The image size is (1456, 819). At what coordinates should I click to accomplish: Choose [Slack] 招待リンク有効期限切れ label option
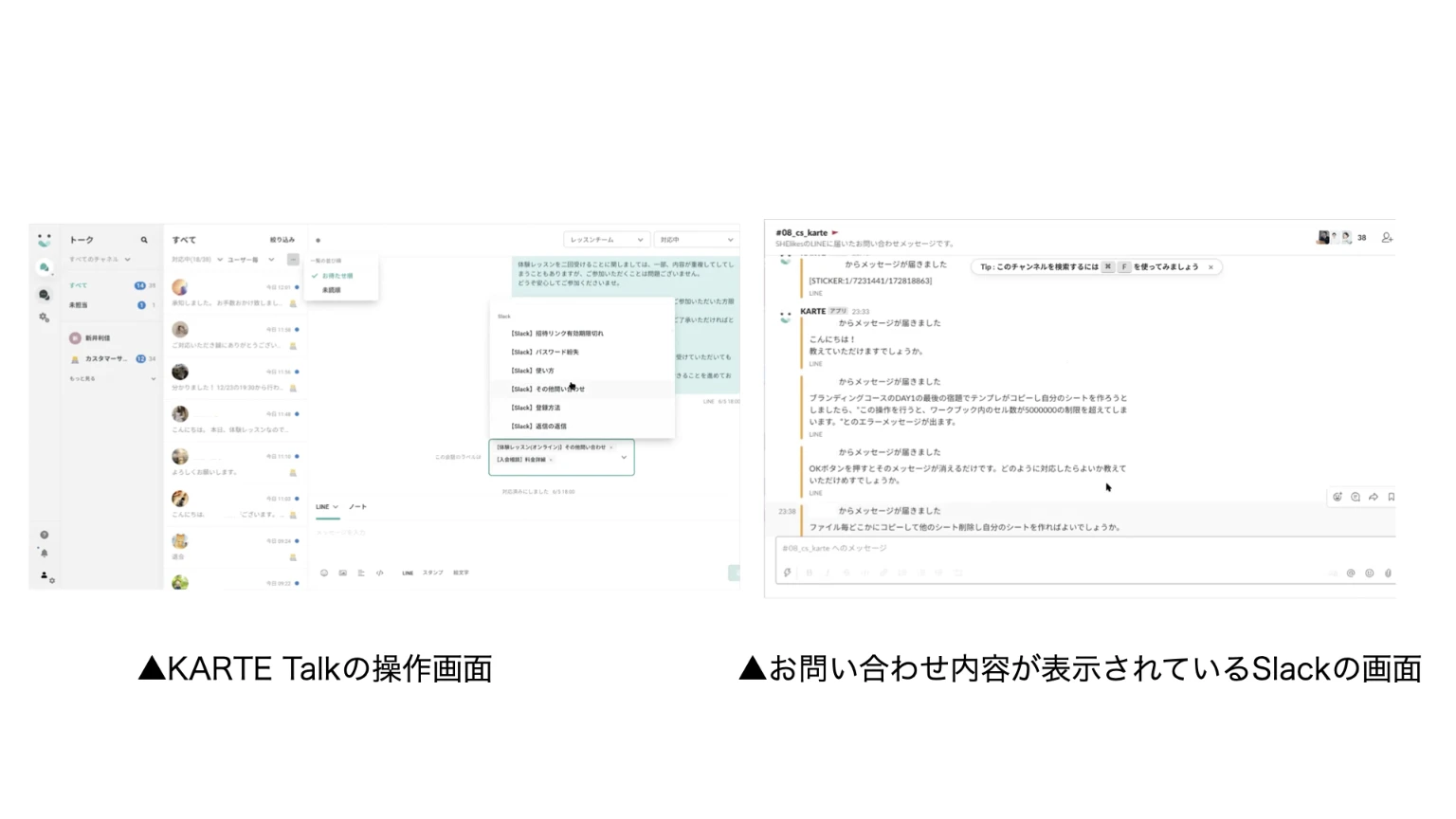tap(580, 334)
